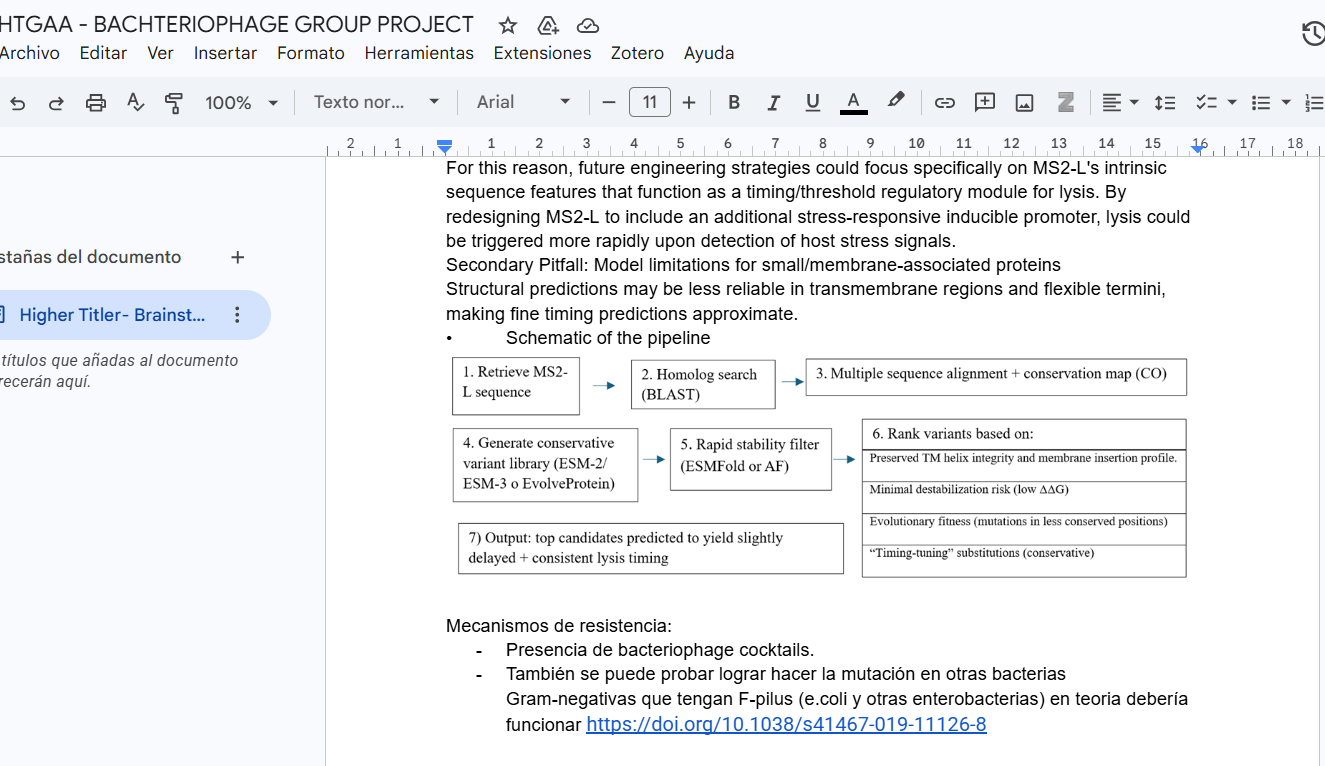Toggle bold formatting

pos(734,102)
